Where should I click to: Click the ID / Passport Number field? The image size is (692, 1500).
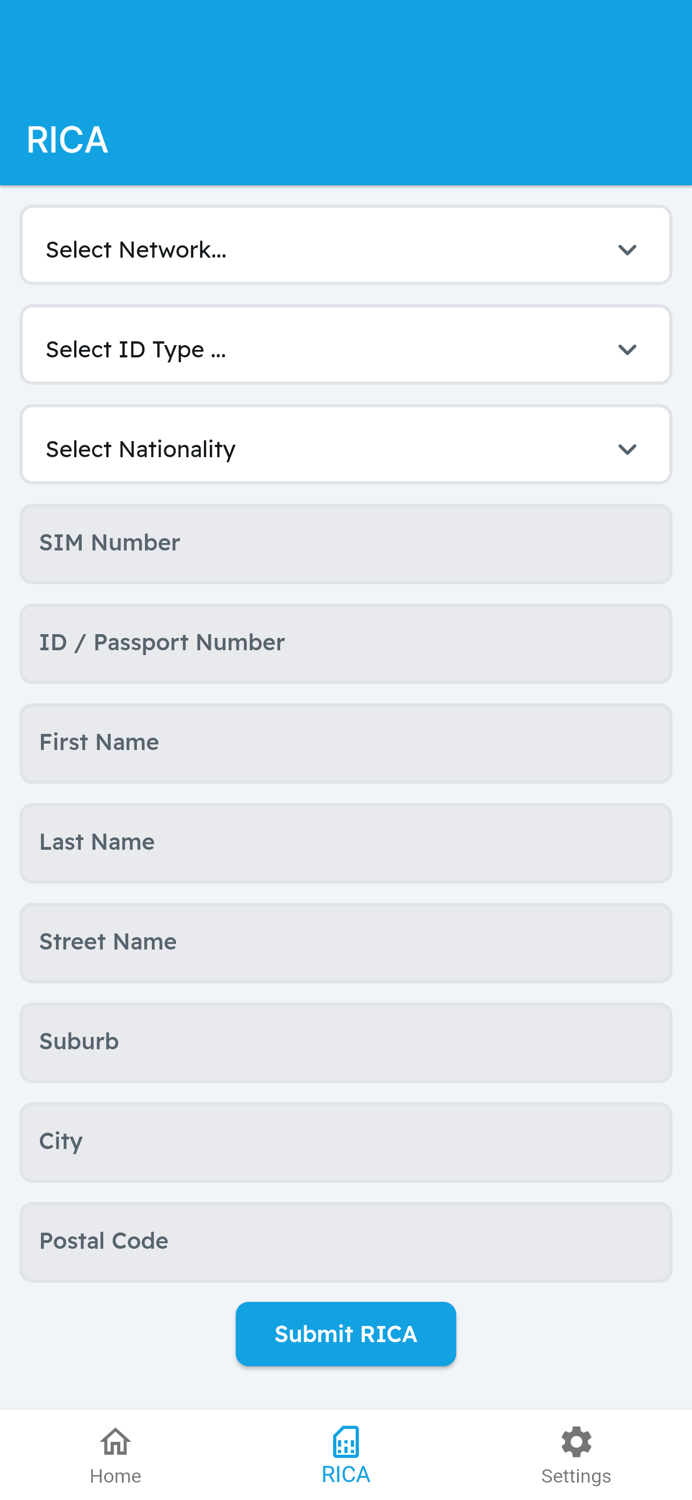[x=346, y=644]
